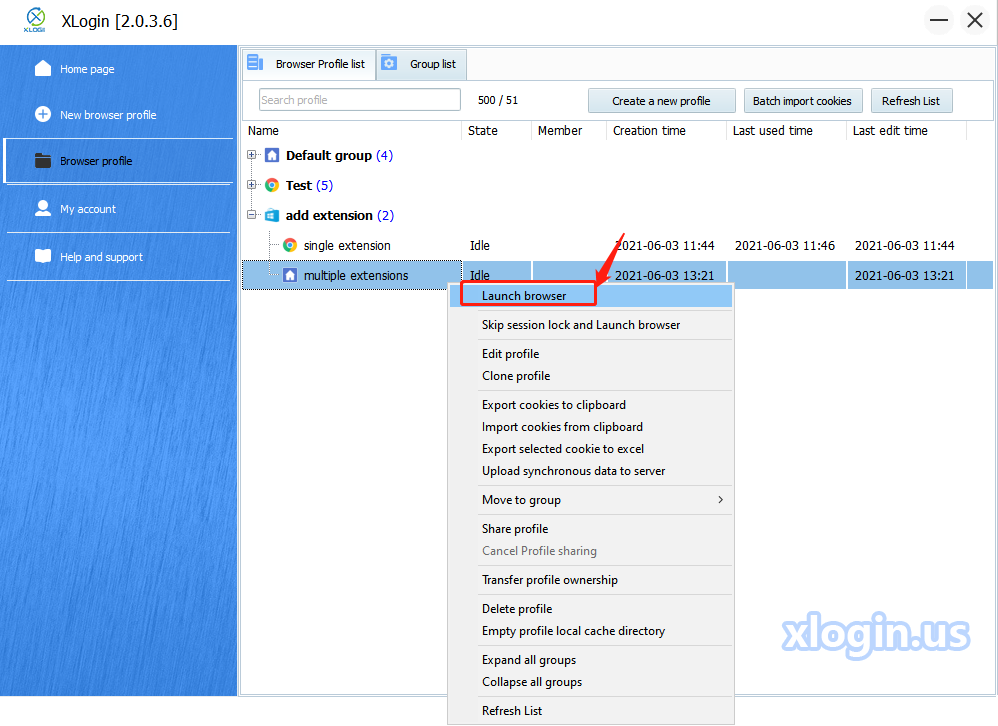Minimize the XLogin window
998x726 pixels.
[x=939, y=20]
